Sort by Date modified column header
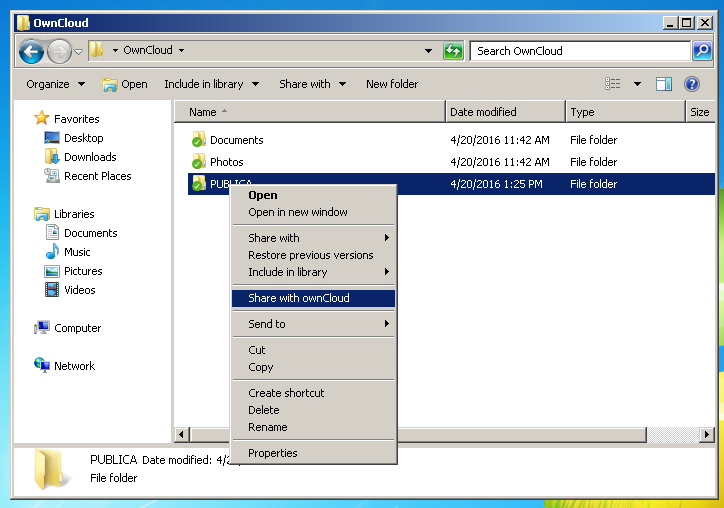This screenshot has height=508, width=724. (x=505, y=112)
